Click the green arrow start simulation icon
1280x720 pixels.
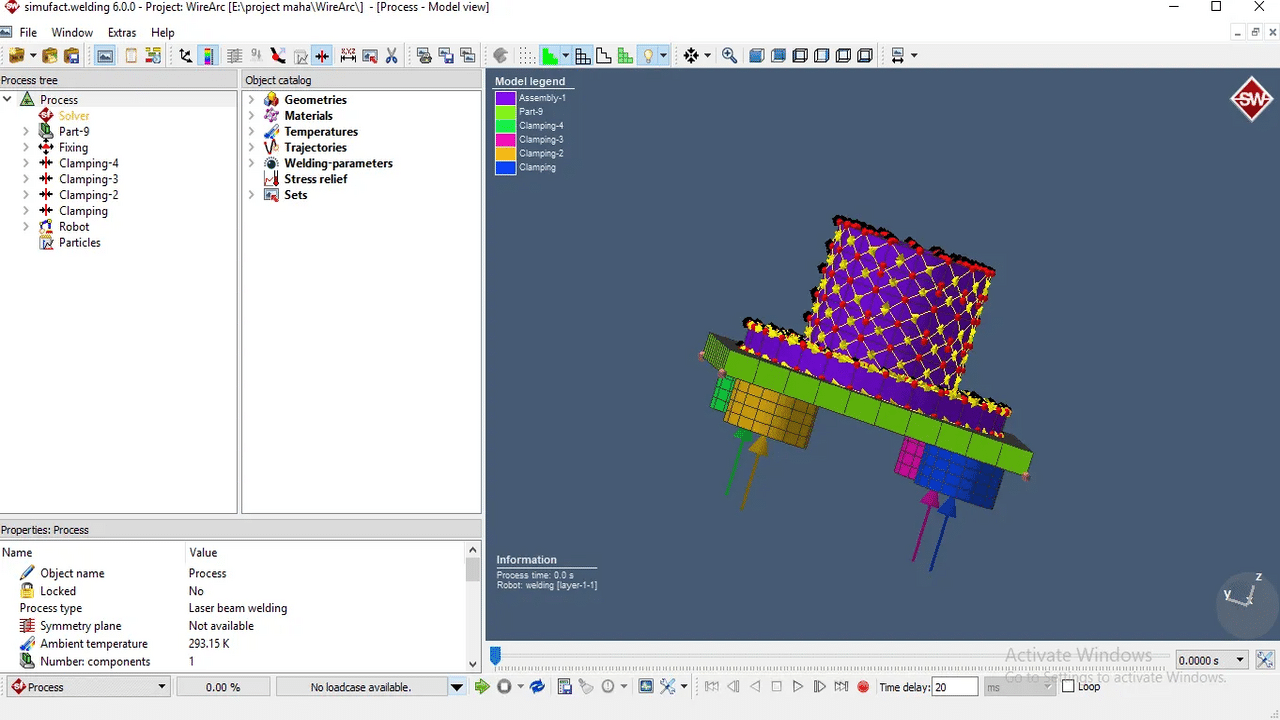click(482, 687)
